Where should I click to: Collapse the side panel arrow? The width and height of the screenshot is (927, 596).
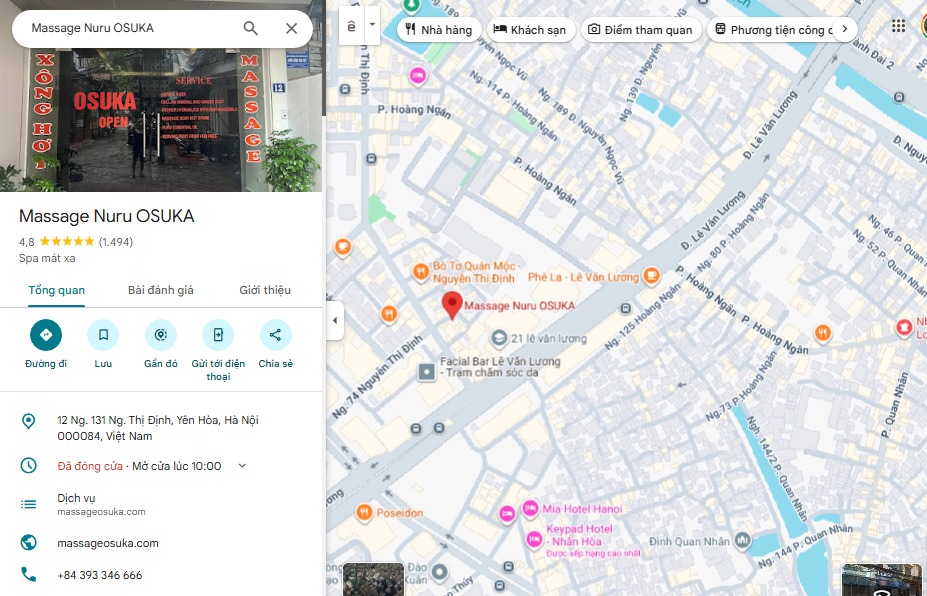tap(335, 320)
